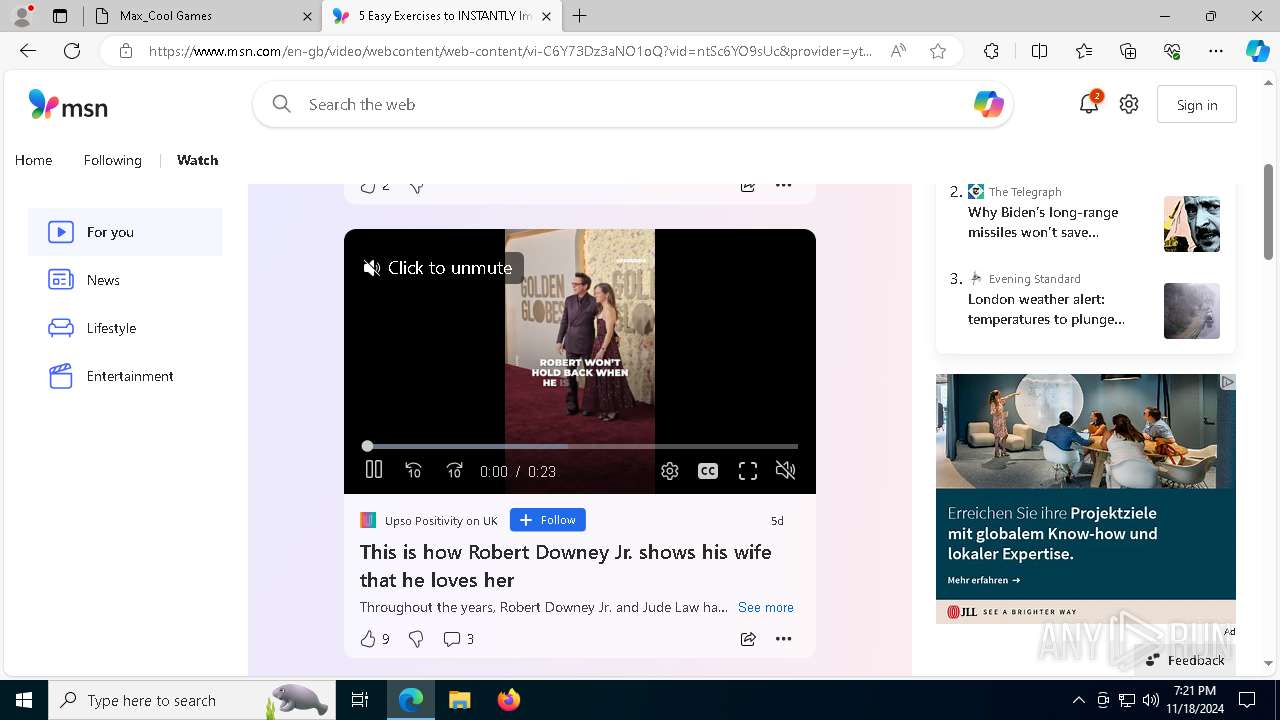Open the News section
Screen dimensions: 1280x720
[125, 280]
